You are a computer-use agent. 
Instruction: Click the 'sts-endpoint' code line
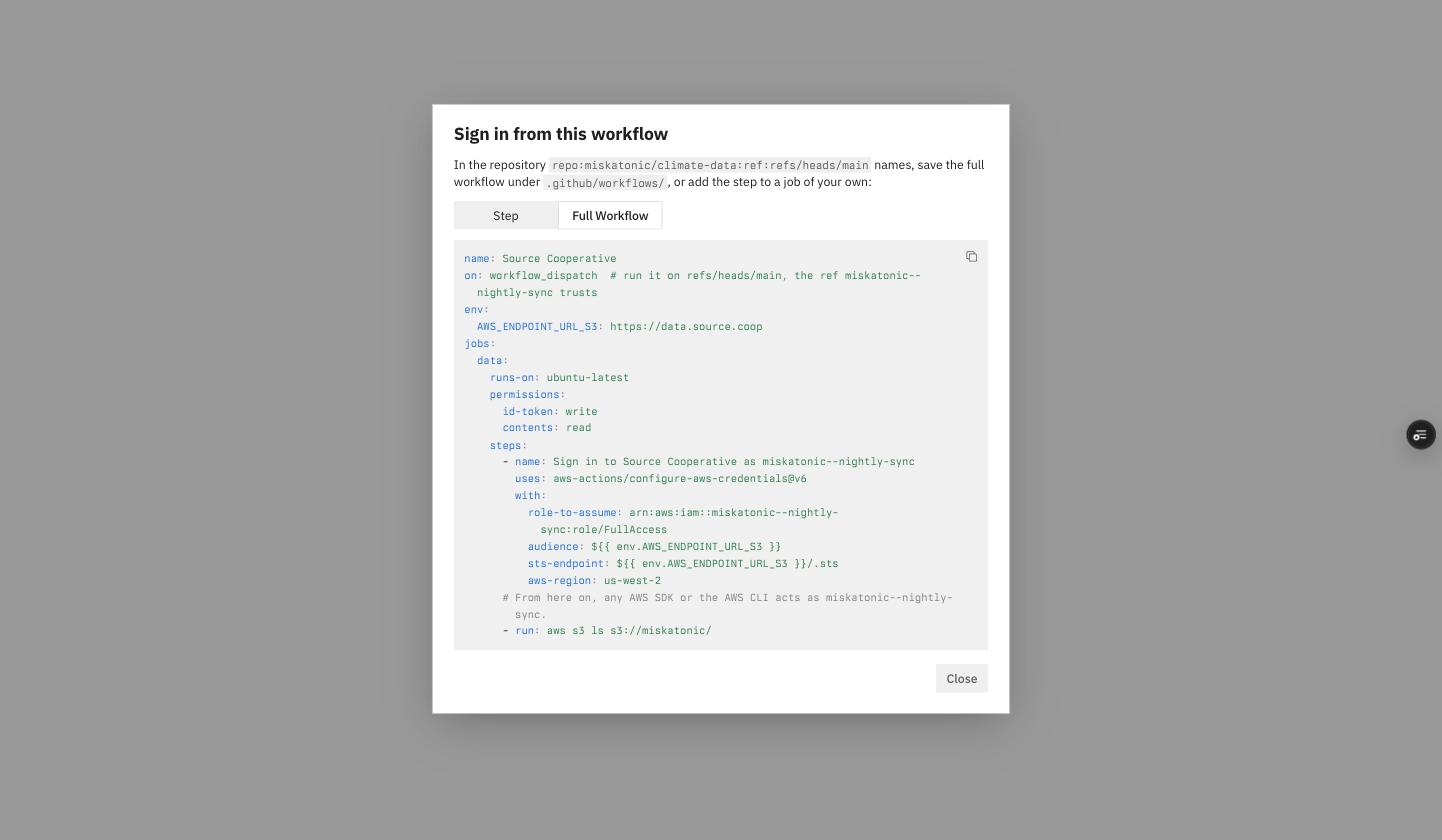[683, 564]
